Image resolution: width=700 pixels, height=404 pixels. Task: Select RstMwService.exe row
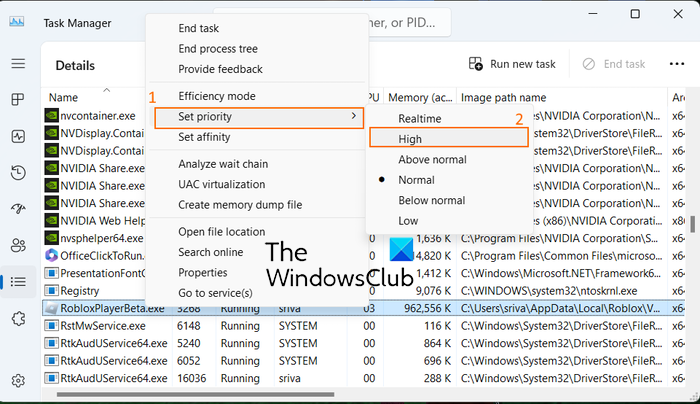coord(363,325)
